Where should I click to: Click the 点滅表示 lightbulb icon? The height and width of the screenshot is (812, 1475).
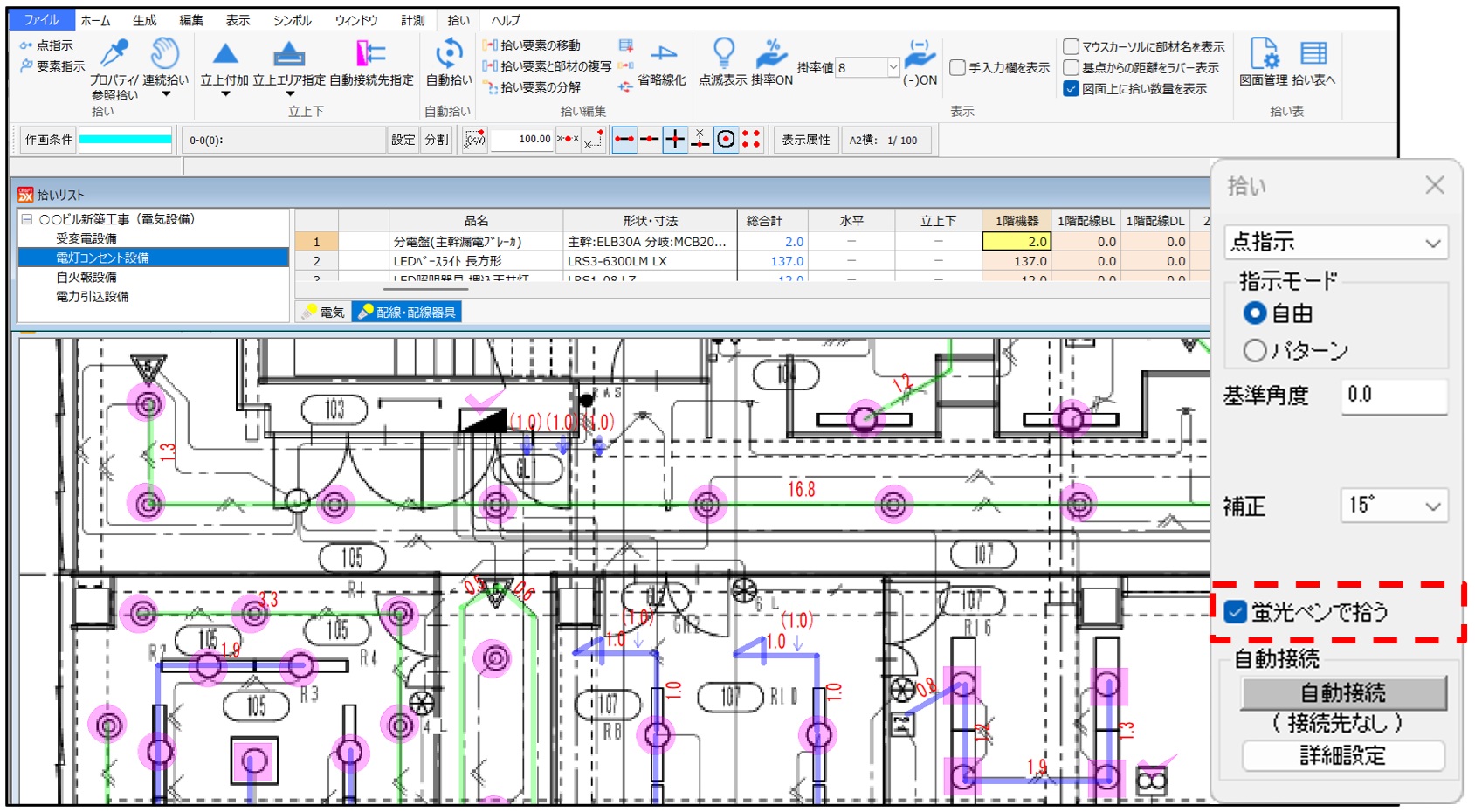[x=723, y=52]
